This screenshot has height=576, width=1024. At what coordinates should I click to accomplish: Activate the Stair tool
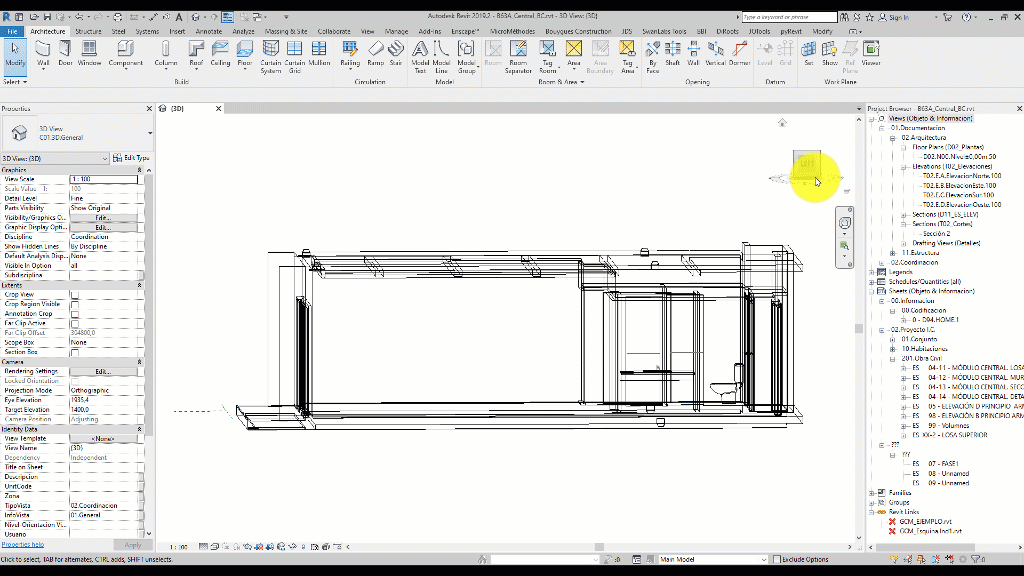pos(396,54)
